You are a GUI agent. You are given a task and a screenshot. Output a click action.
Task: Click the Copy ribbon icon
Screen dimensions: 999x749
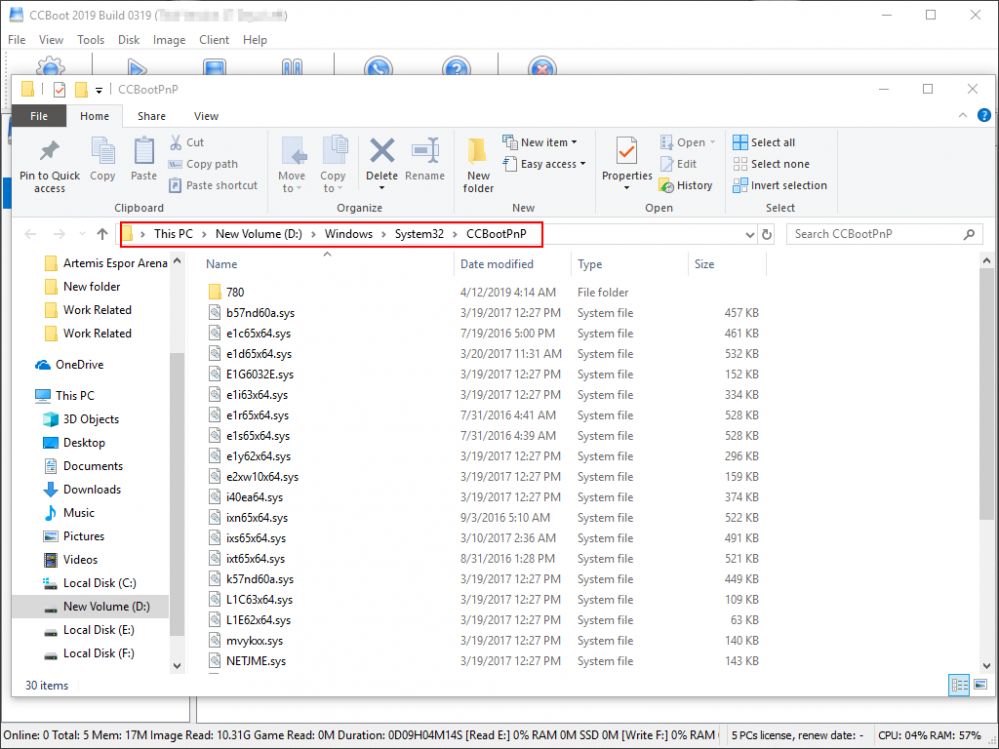coord(103,151)
